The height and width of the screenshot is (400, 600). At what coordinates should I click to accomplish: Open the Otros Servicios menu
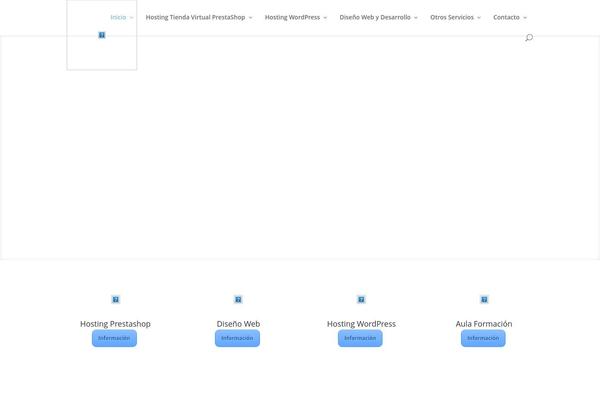pos(452,17)
